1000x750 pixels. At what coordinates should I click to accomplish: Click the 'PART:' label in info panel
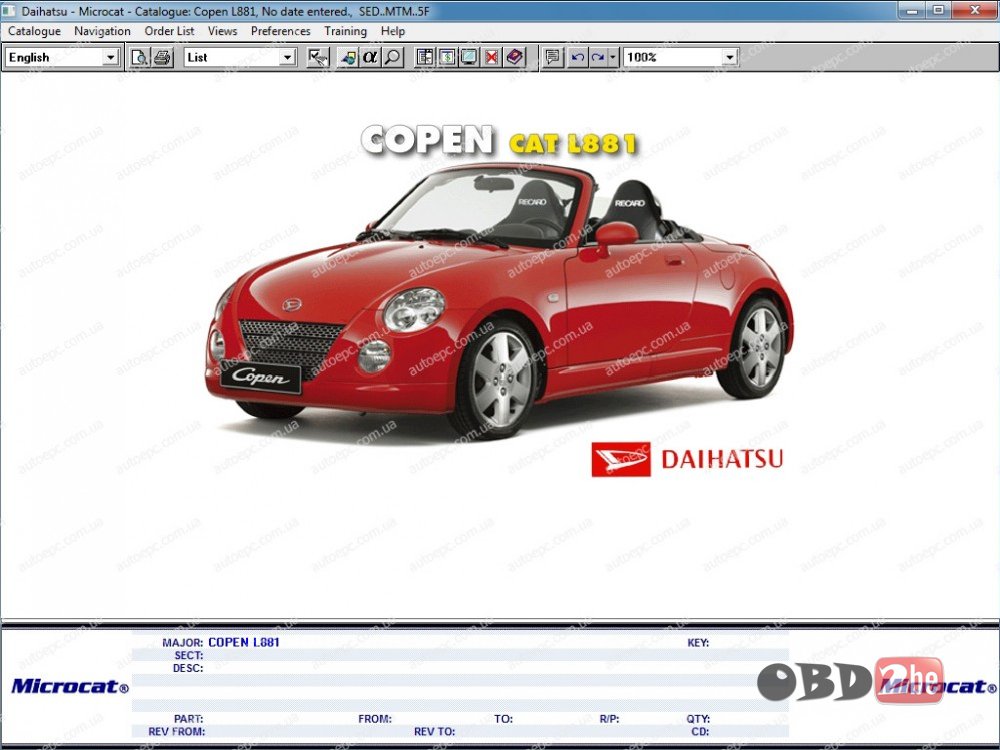tap(188, 719)
